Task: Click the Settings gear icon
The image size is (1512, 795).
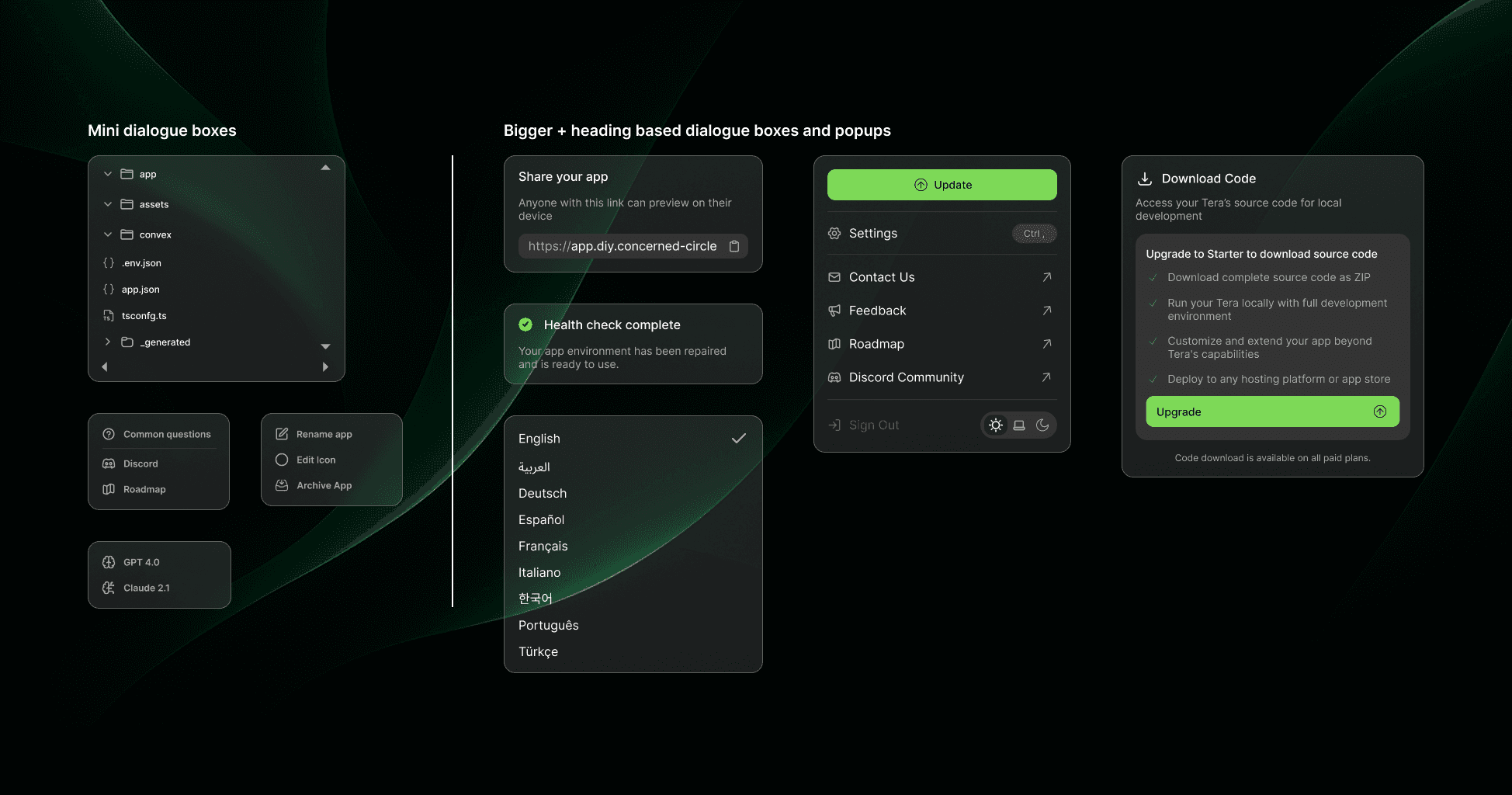Action: tap(834, 233)
